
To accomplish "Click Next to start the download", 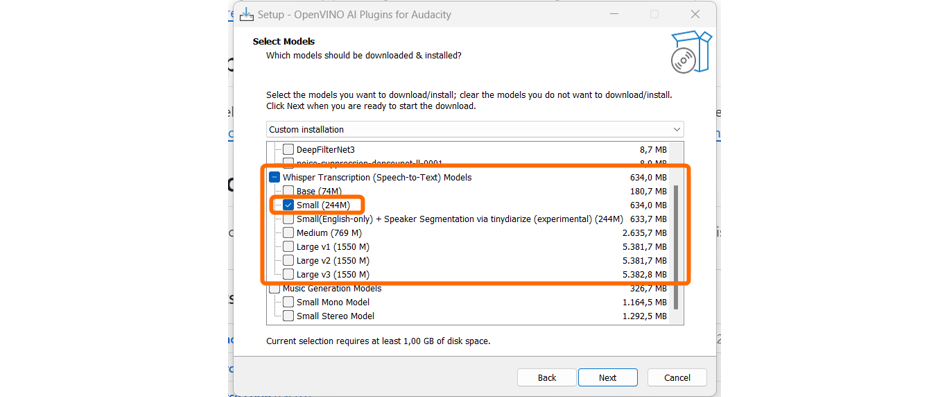I will click(608, 378).
